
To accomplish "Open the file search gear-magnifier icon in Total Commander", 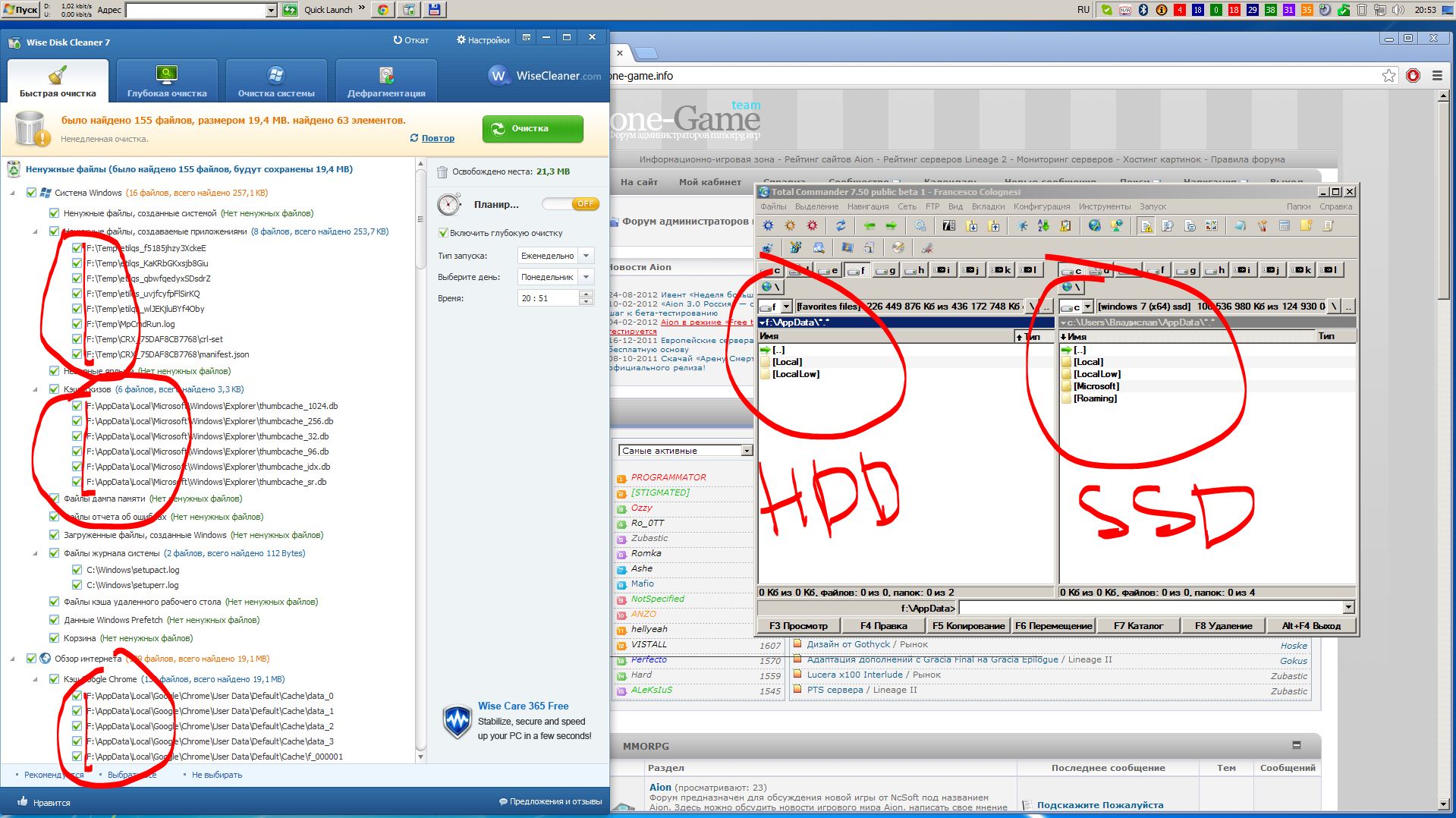I will 920,225.
